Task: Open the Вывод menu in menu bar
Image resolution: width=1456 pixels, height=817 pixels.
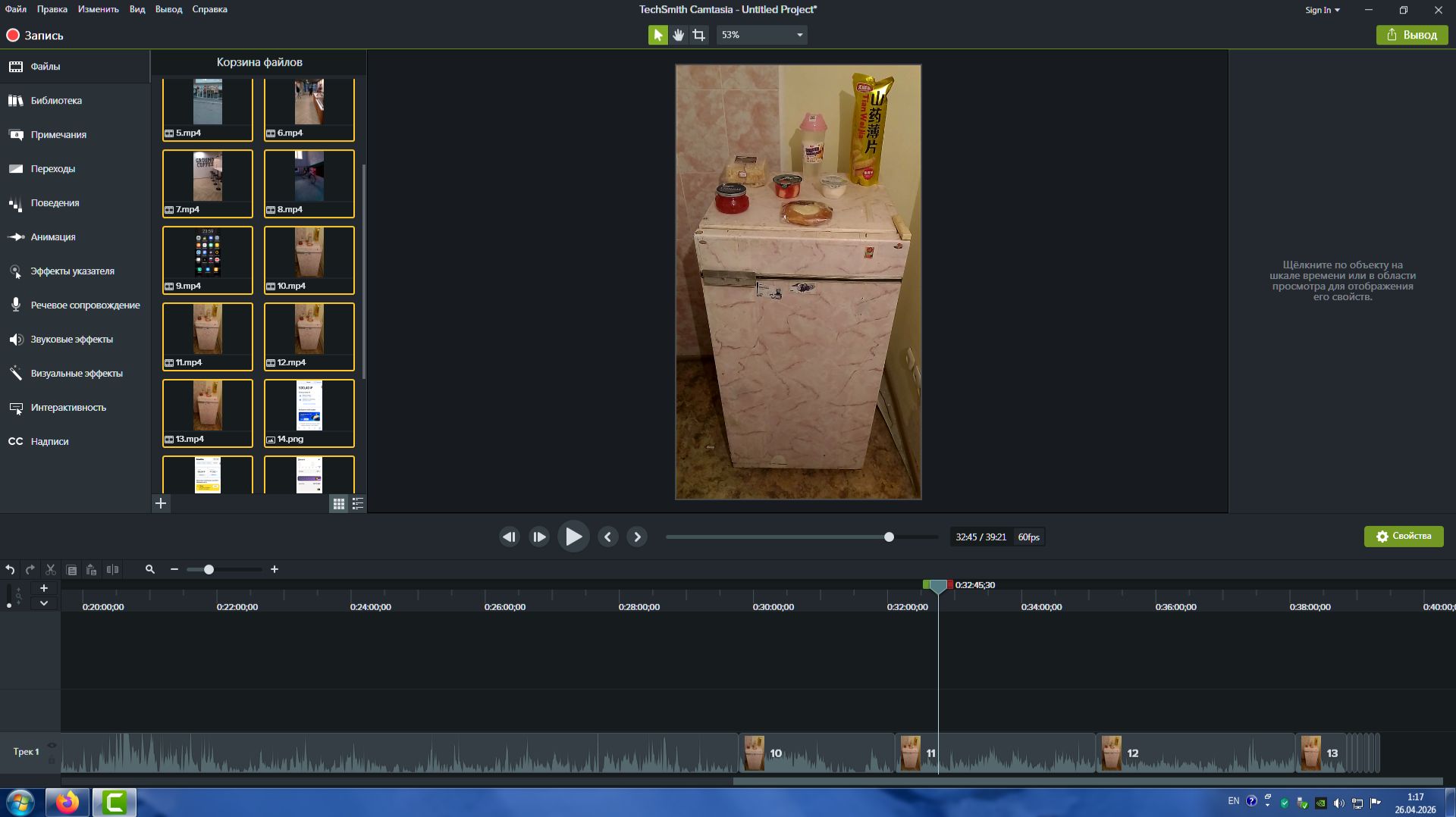Action: (169, 9)
